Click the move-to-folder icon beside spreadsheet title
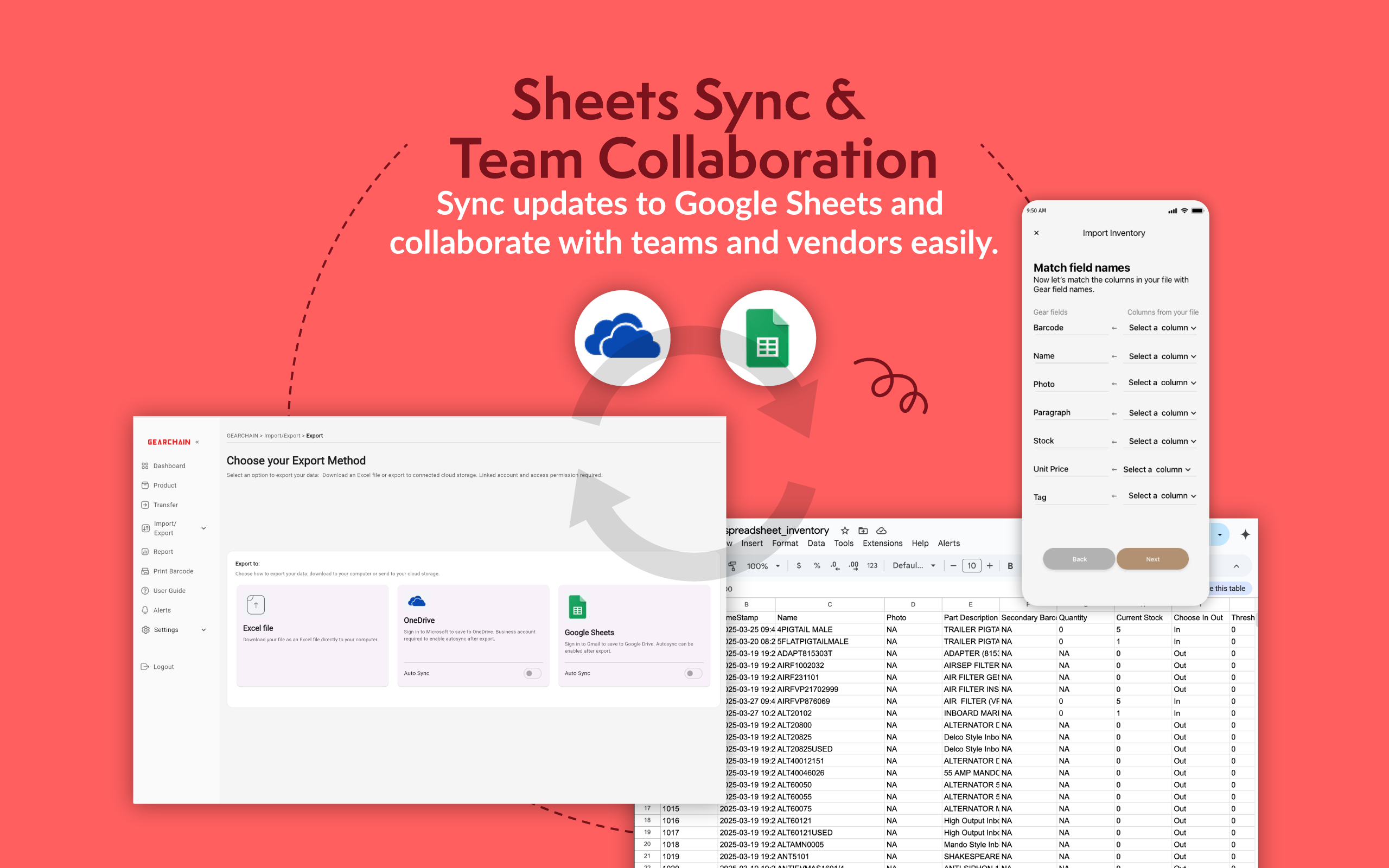The height and width of the screenshot is (868, 1389). [x=863, y=531]
